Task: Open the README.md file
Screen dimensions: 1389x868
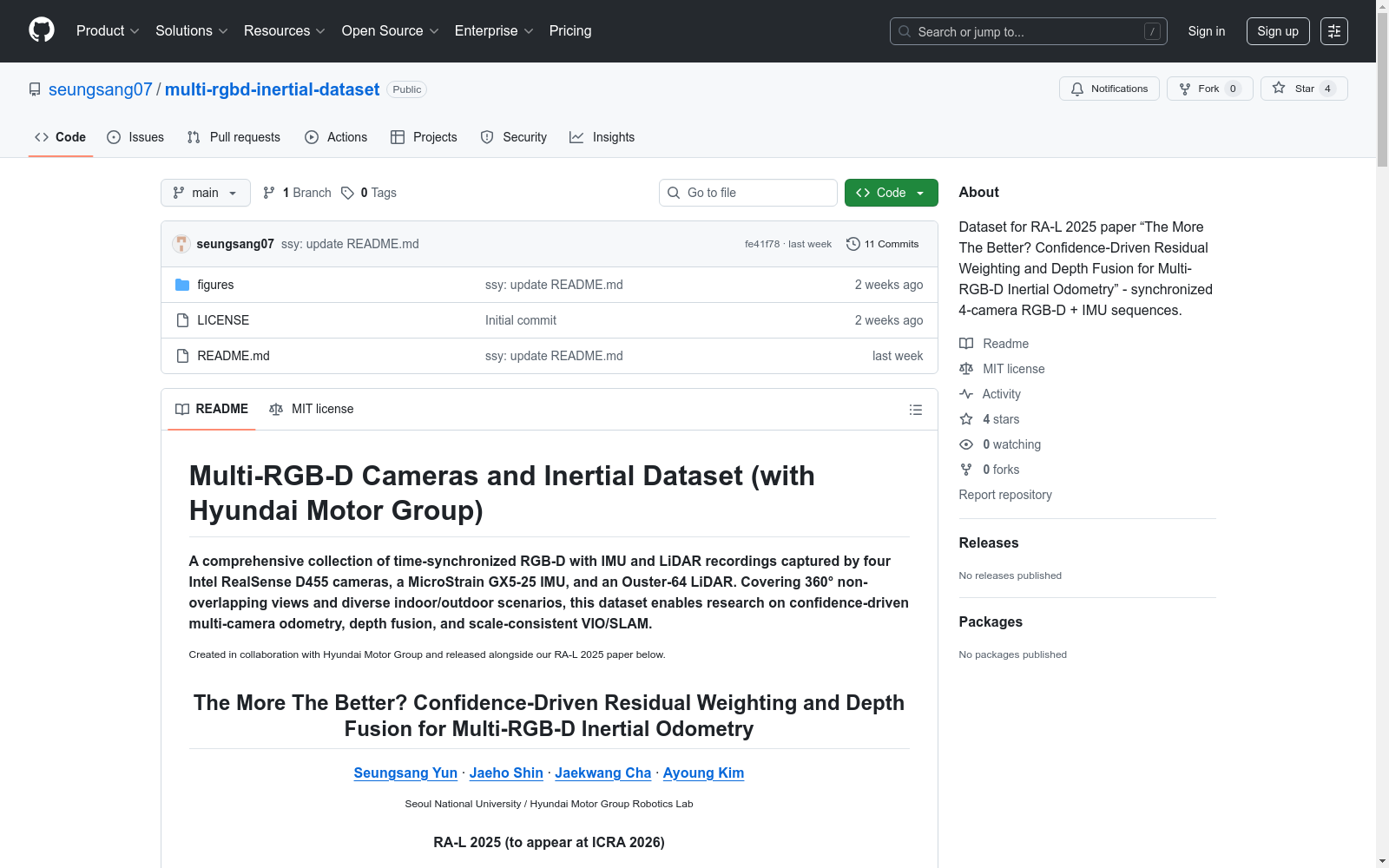Action: tap(234, 356)
